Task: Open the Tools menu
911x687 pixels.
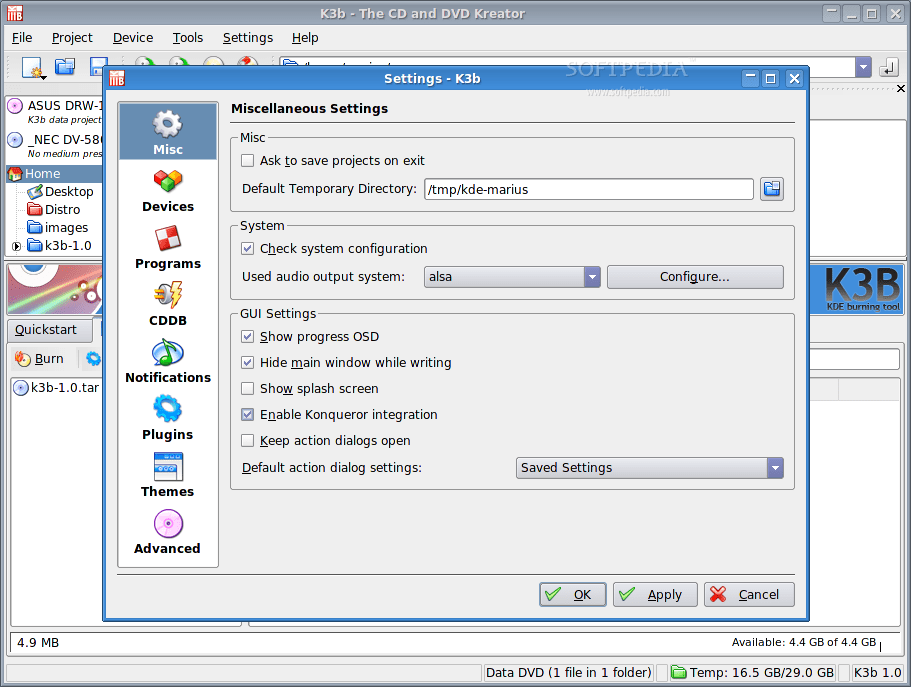Action: point(188,38)
